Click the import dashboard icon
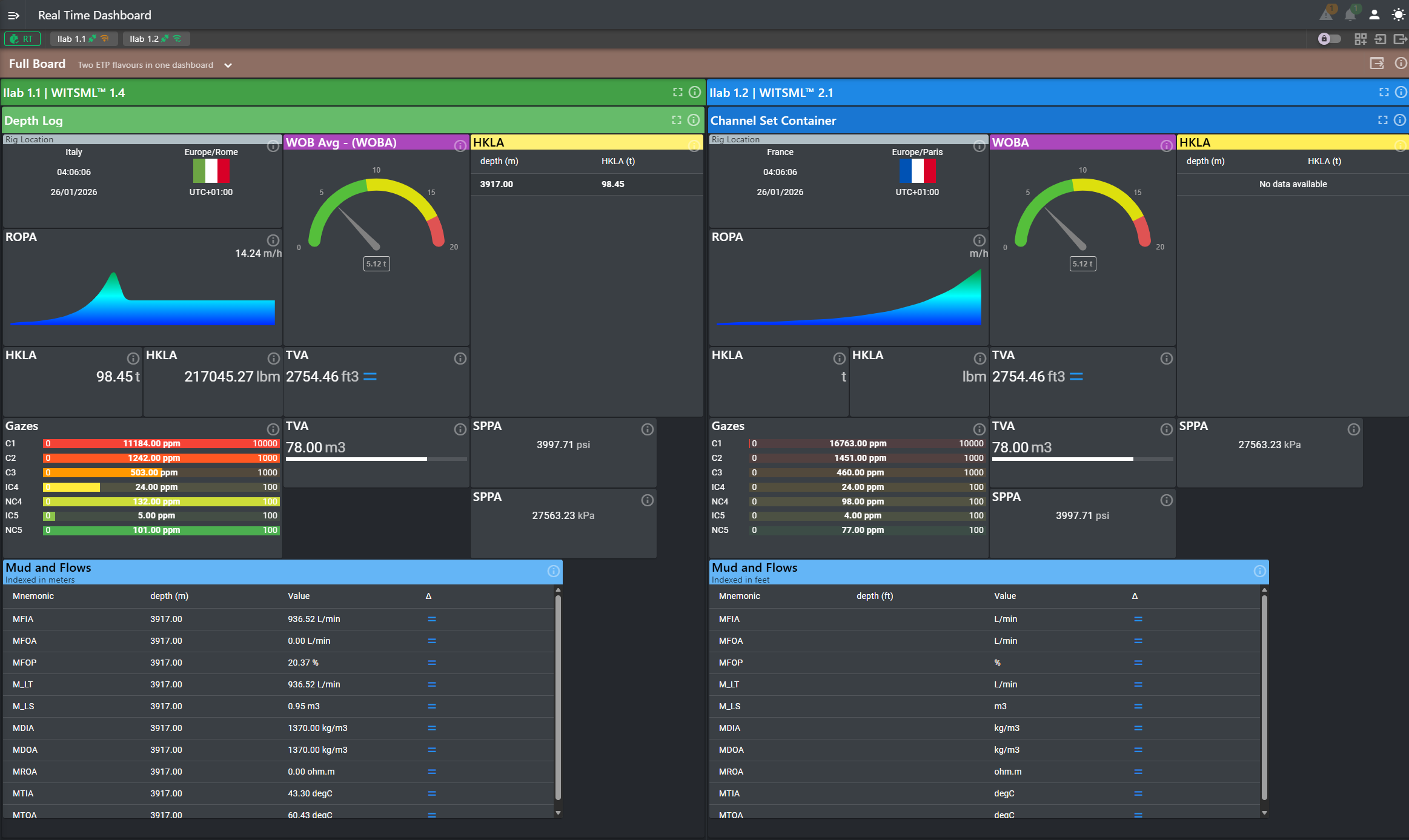 click(x=1381, y=39)
